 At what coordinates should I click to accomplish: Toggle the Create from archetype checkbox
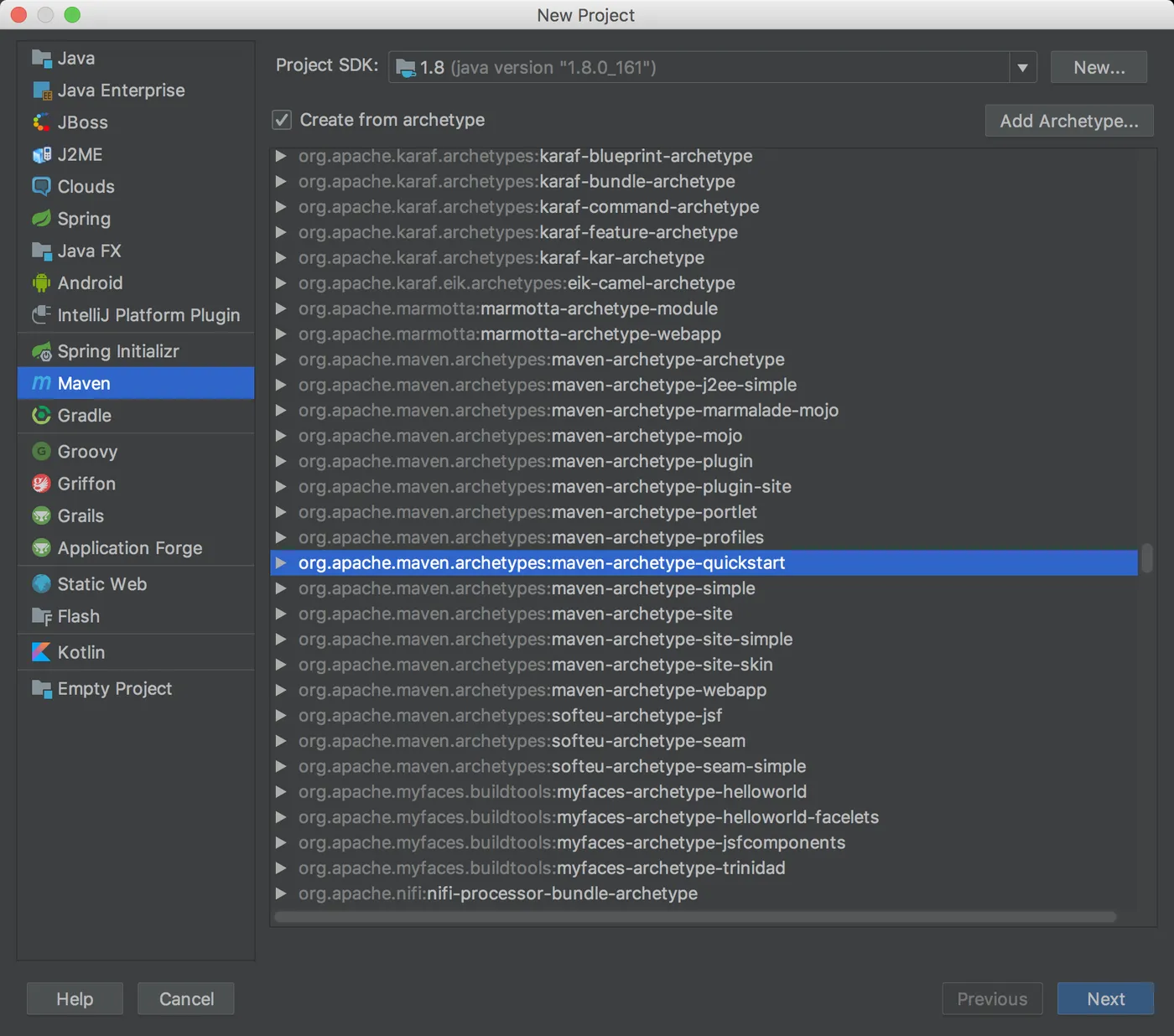pos(282,120)
